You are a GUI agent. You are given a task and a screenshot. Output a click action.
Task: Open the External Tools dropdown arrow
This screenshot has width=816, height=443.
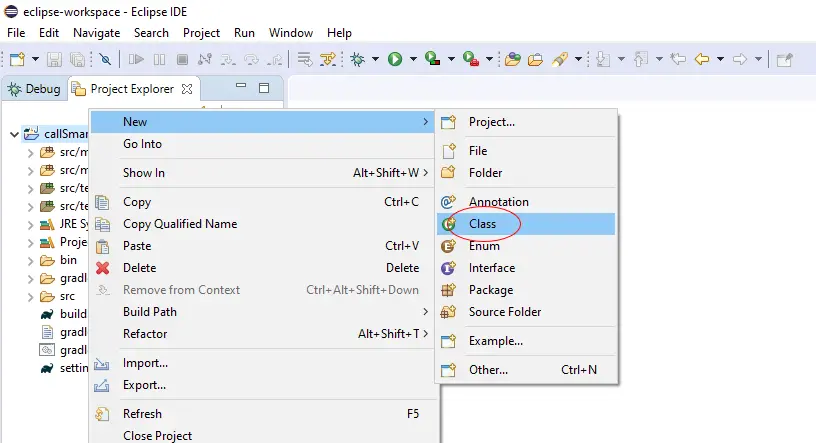(x=489, y=59)
